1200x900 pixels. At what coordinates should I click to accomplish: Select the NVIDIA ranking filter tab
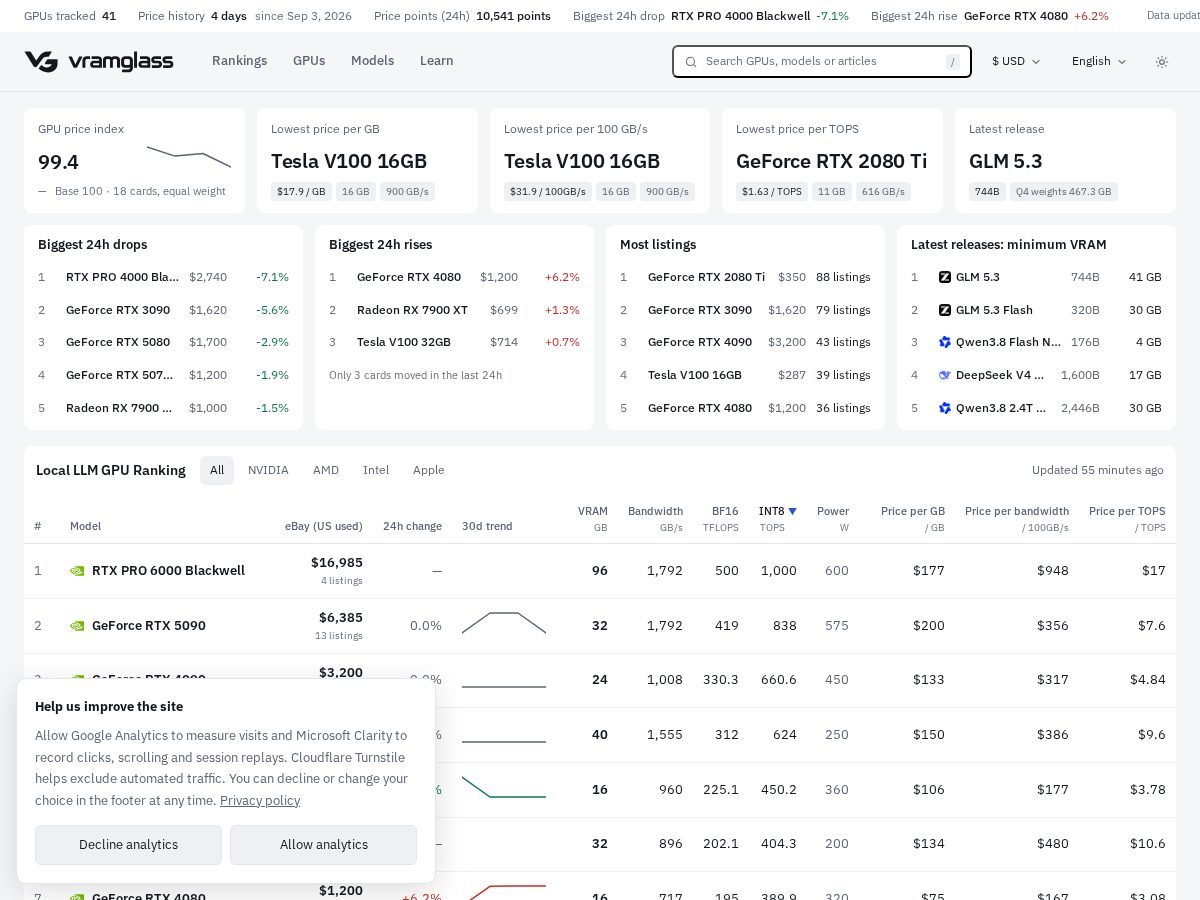268,470
